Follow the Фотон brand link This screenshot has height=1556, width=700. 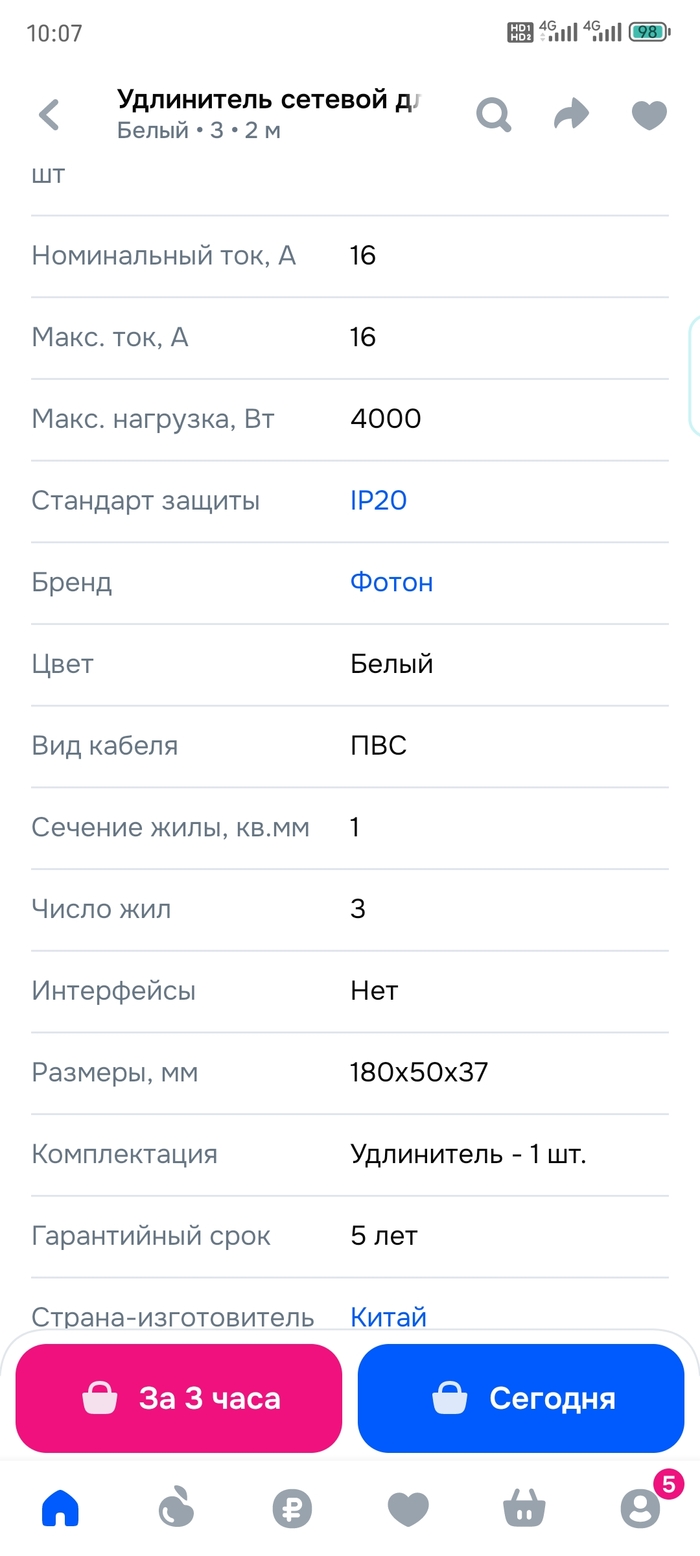[391, 583]
